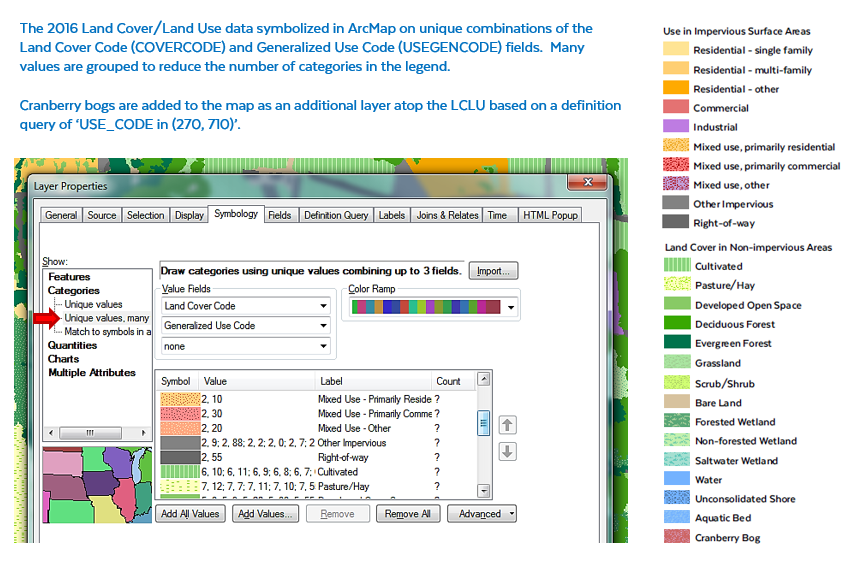Open the Advanced options menu button
This screenshot has width=858, height=561.
[x=482, y=514]
